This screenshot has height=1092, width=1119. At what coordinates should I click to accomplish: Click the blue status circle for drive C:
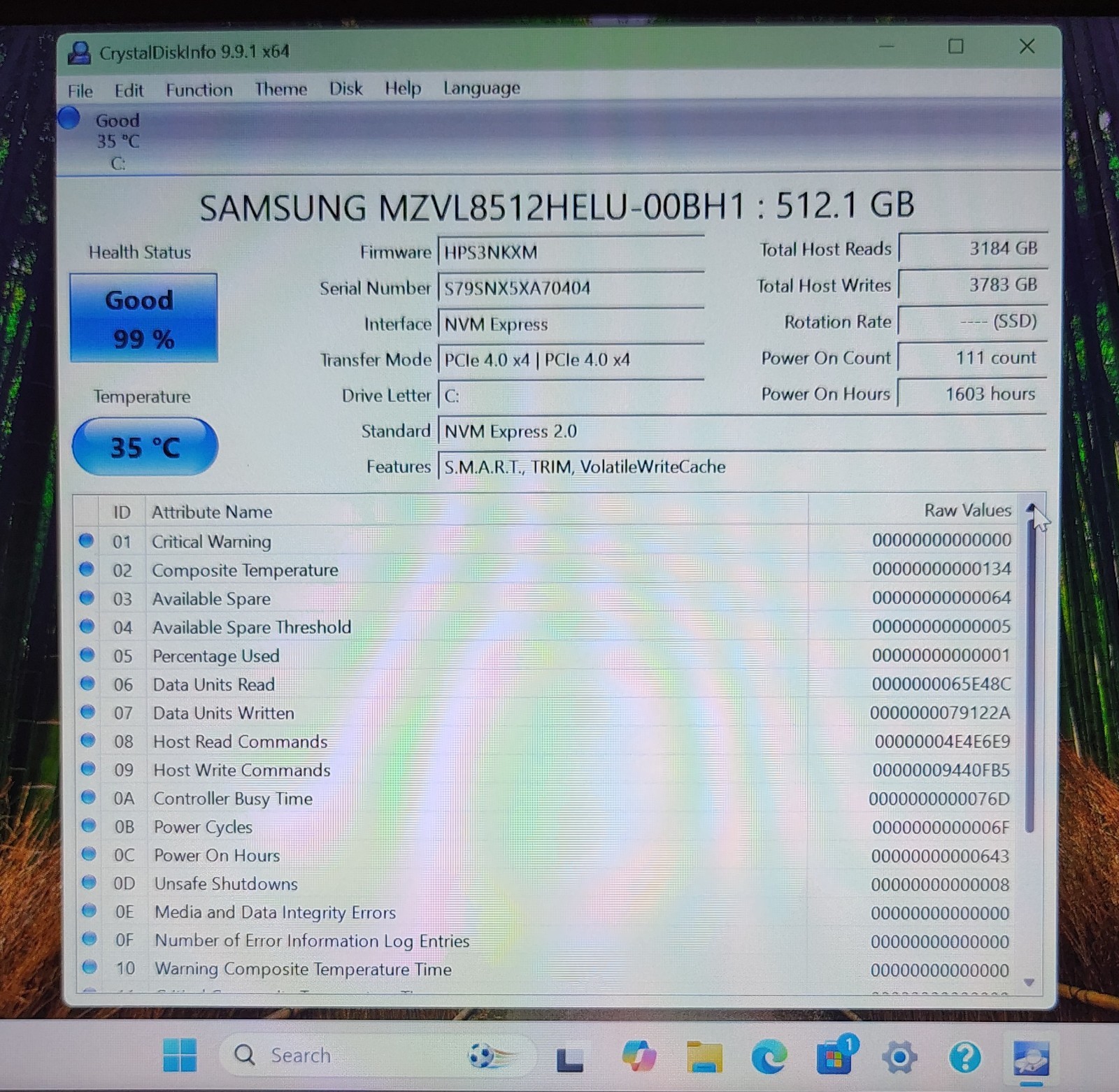[x=69, y=117]
